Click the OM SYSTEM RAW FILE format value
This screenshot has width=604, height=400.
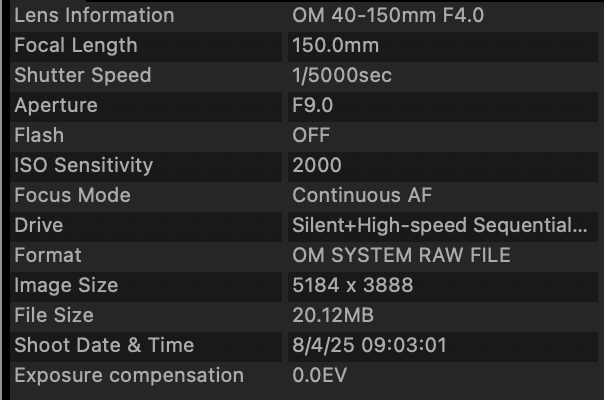pyautogui.click(x=401, y=255)
